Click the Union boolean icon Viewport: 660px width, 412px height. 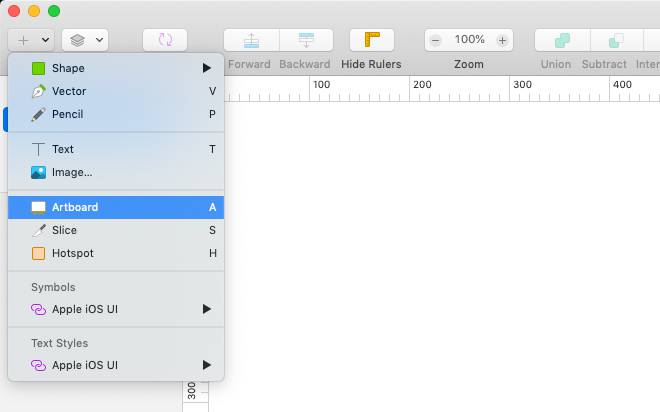pos(562,40)
